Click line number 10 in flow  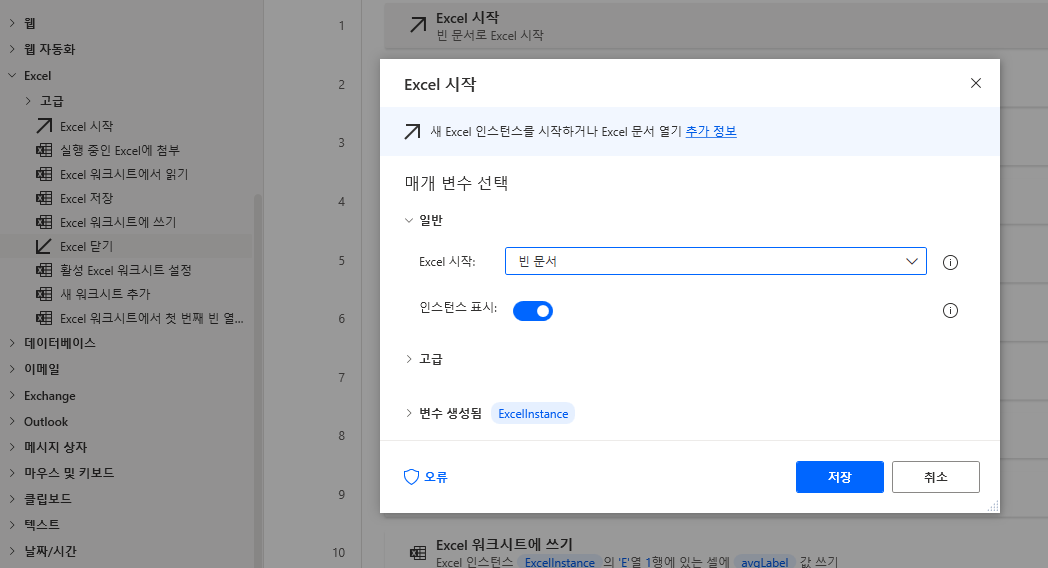click(339, 553)
